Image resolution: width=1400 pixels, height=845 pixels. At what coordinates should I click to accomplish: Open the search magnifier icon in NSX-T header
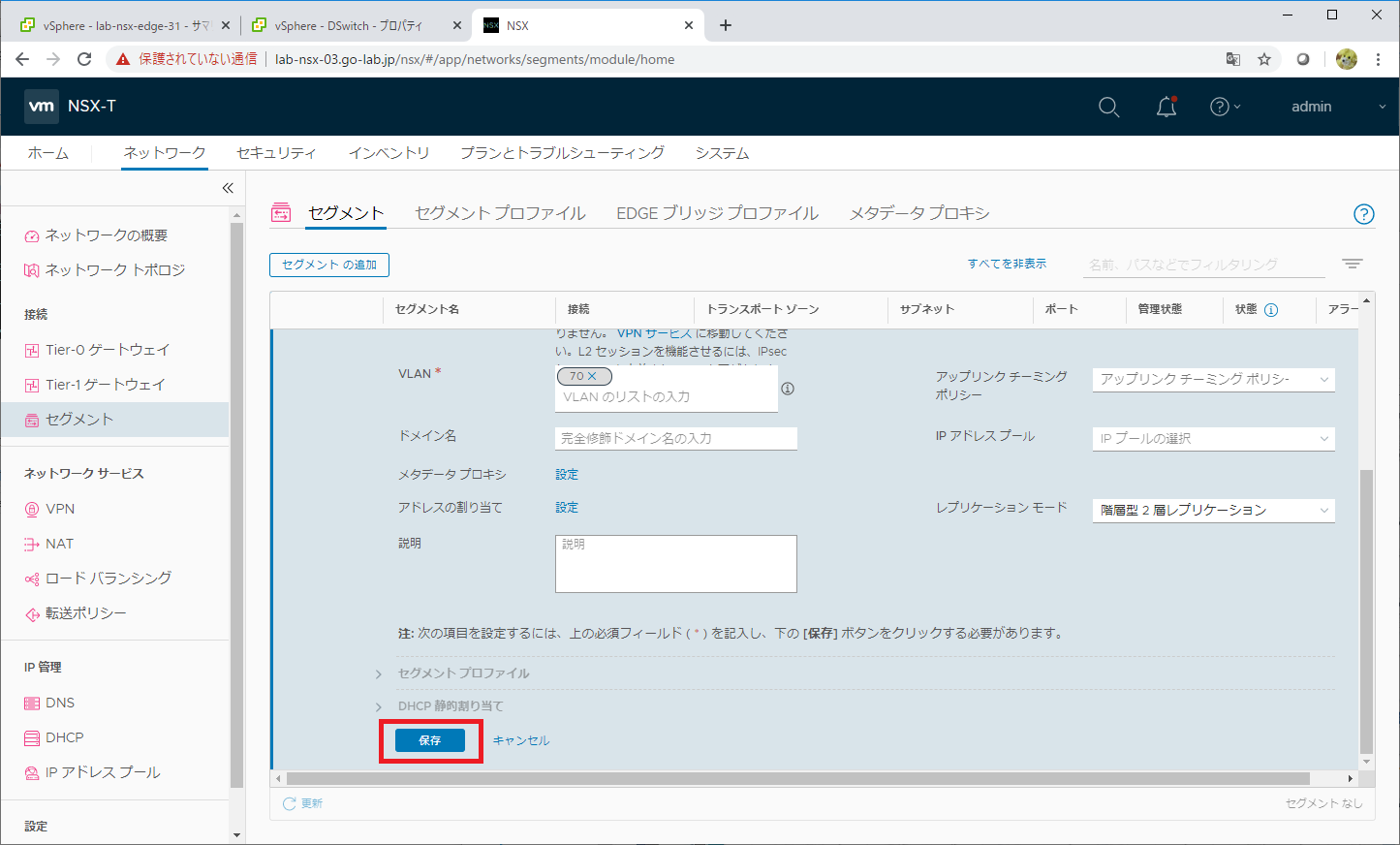(1109, 107)
